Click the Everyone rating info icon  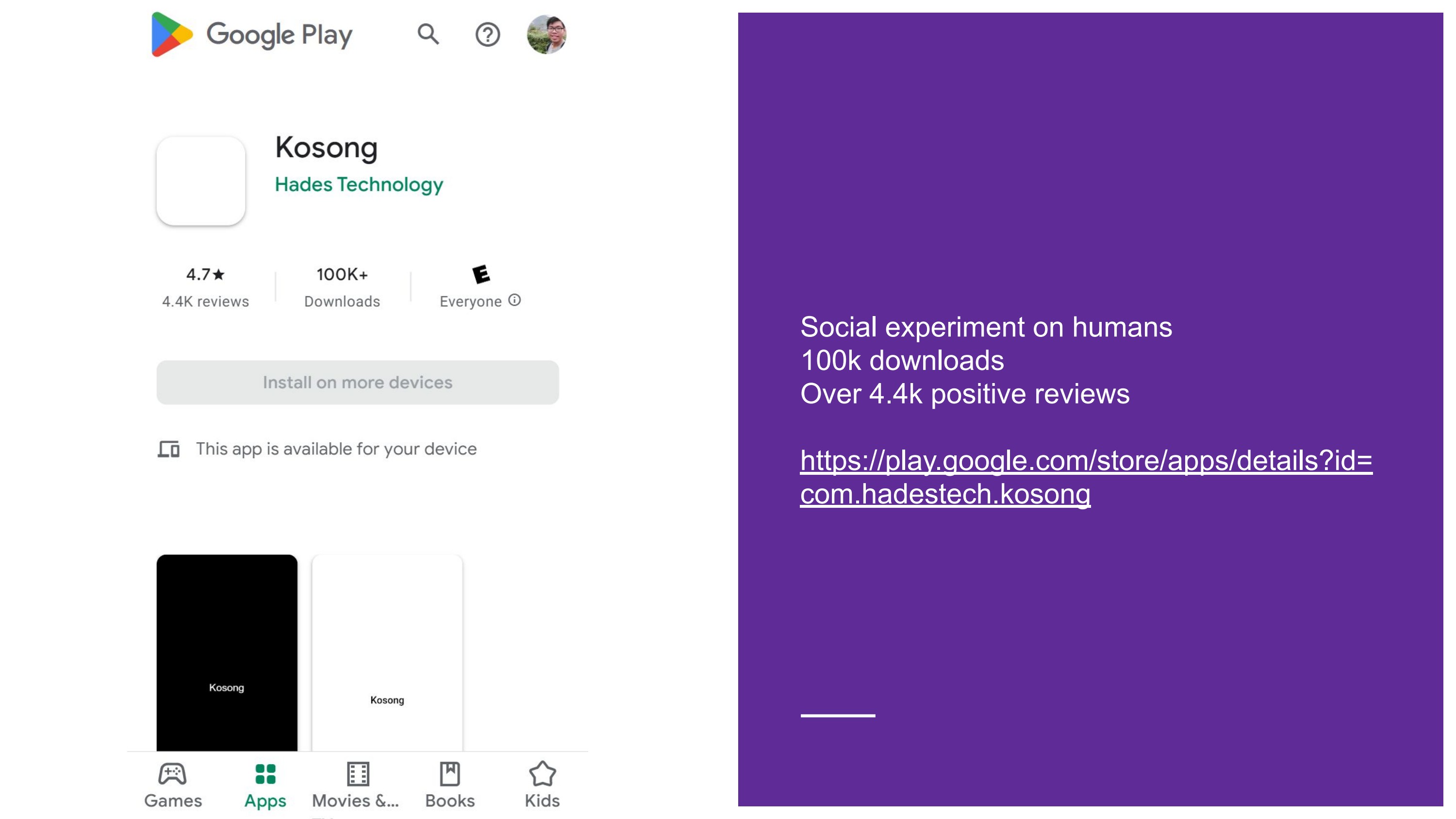514,300
